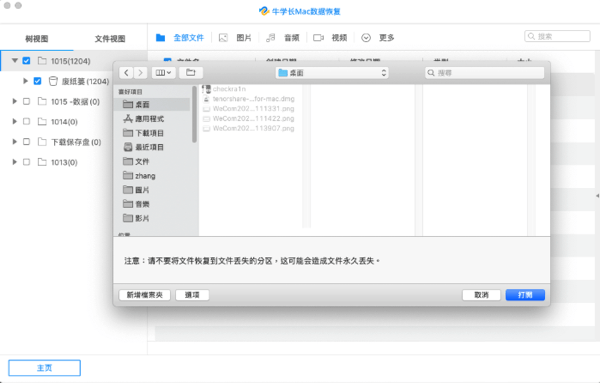Open the 桌面 location popup menu
The image size is (600, 388).
tap(332, 73)
